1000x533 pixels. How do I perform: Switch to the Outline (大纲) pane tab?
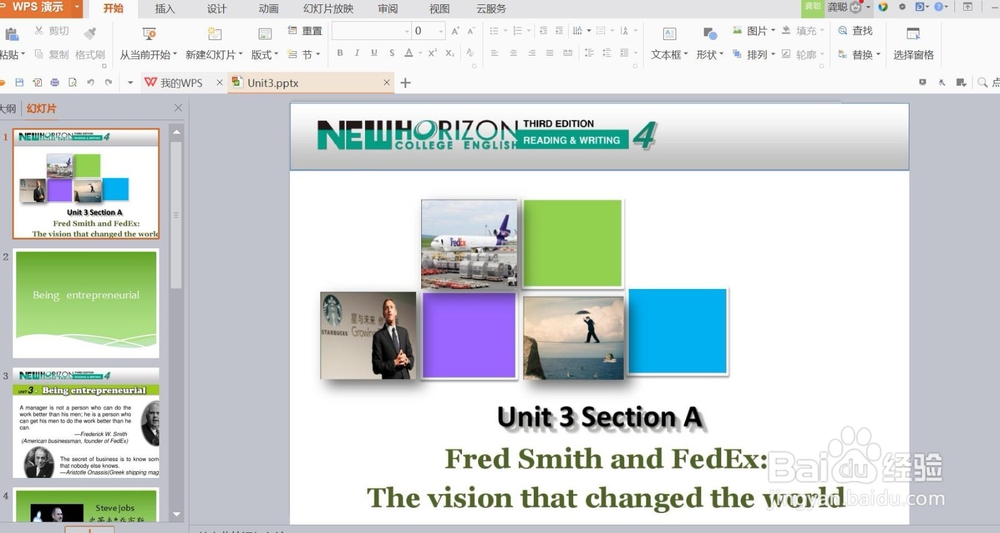tap(8, 108)
